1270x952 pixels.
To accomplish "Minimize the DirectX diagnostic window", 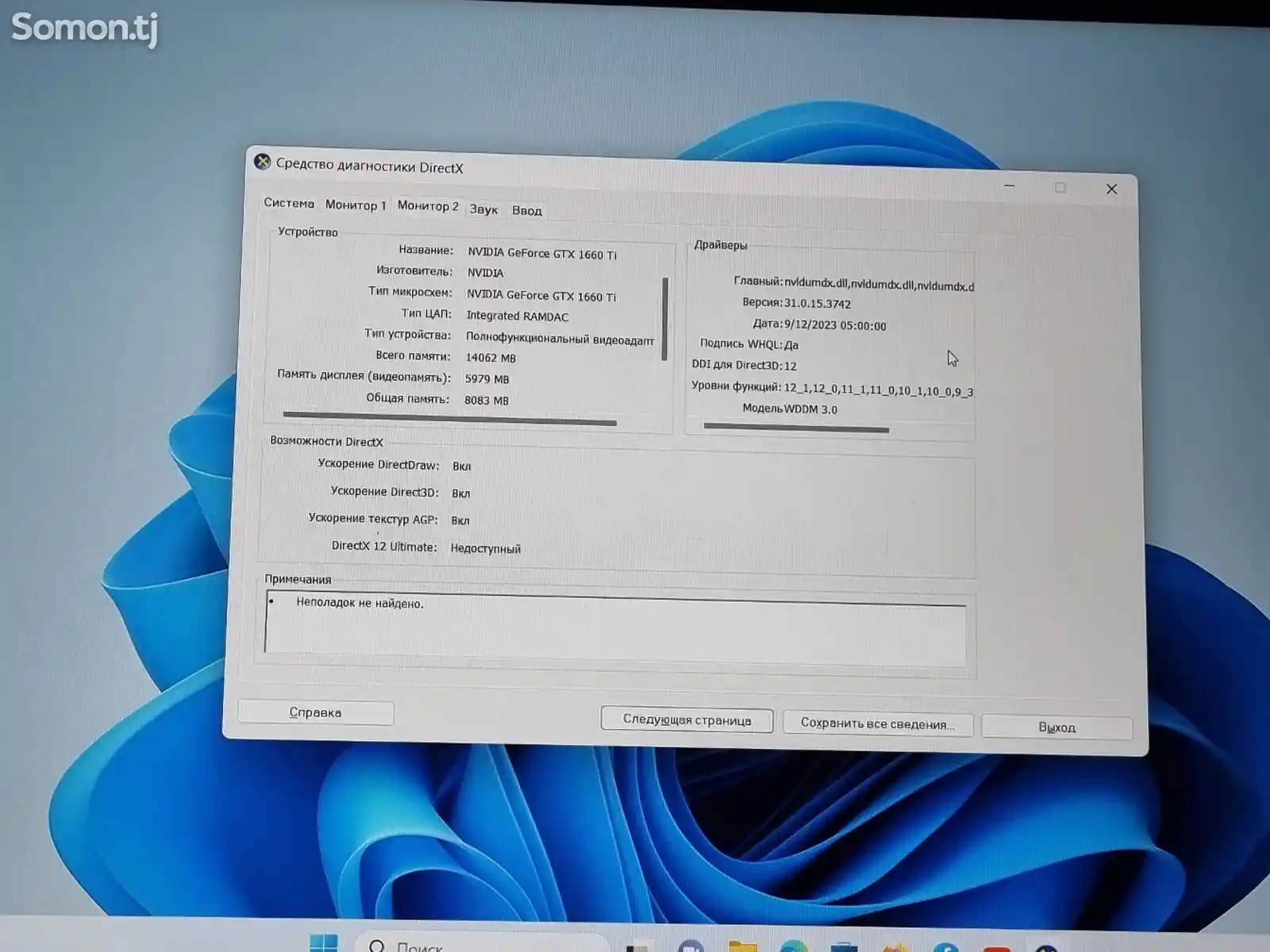I will click(x=1010, y=186).
